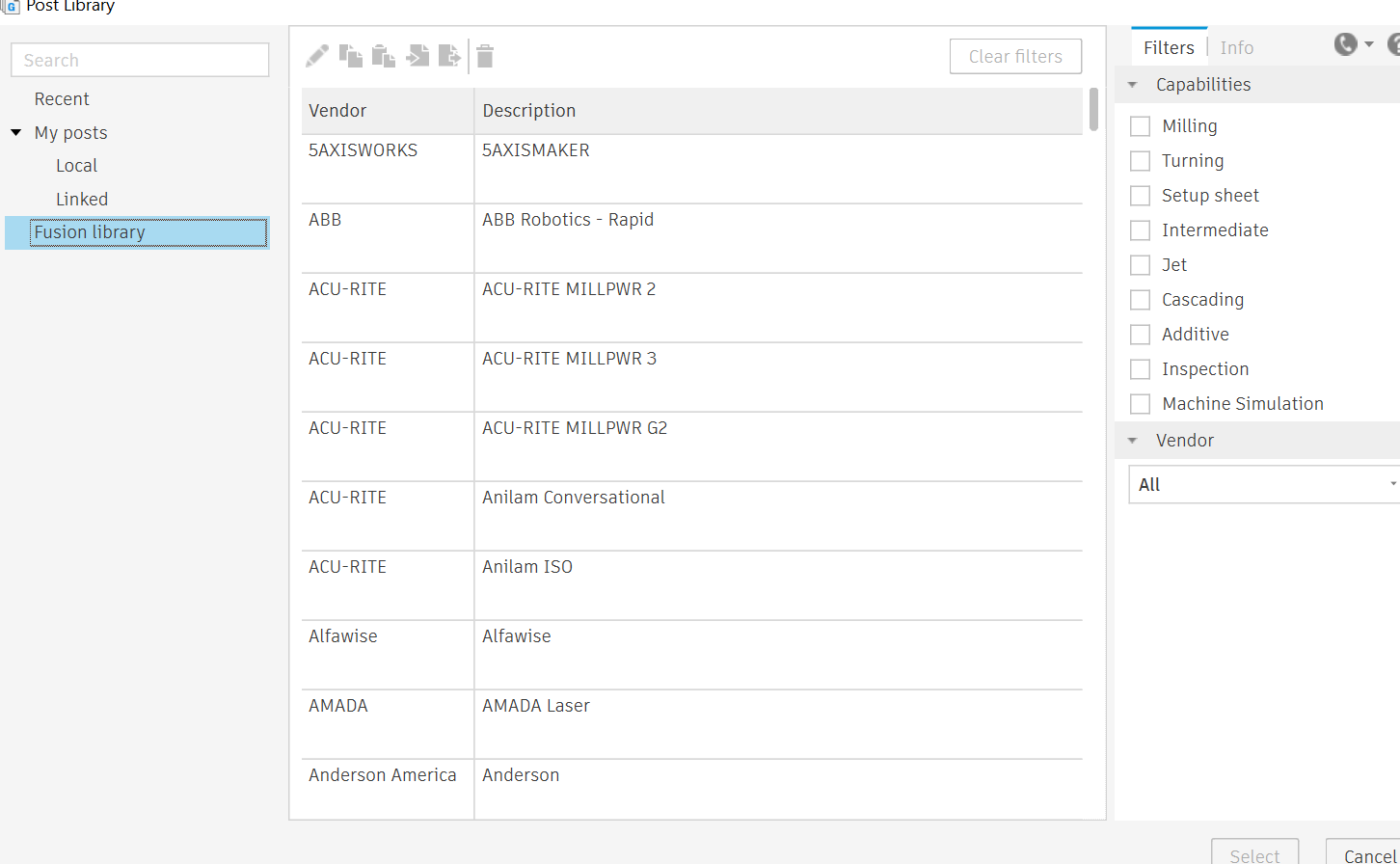Open the Vendor dropdown showing All
1400x864 pixels.
[1264, 485]
